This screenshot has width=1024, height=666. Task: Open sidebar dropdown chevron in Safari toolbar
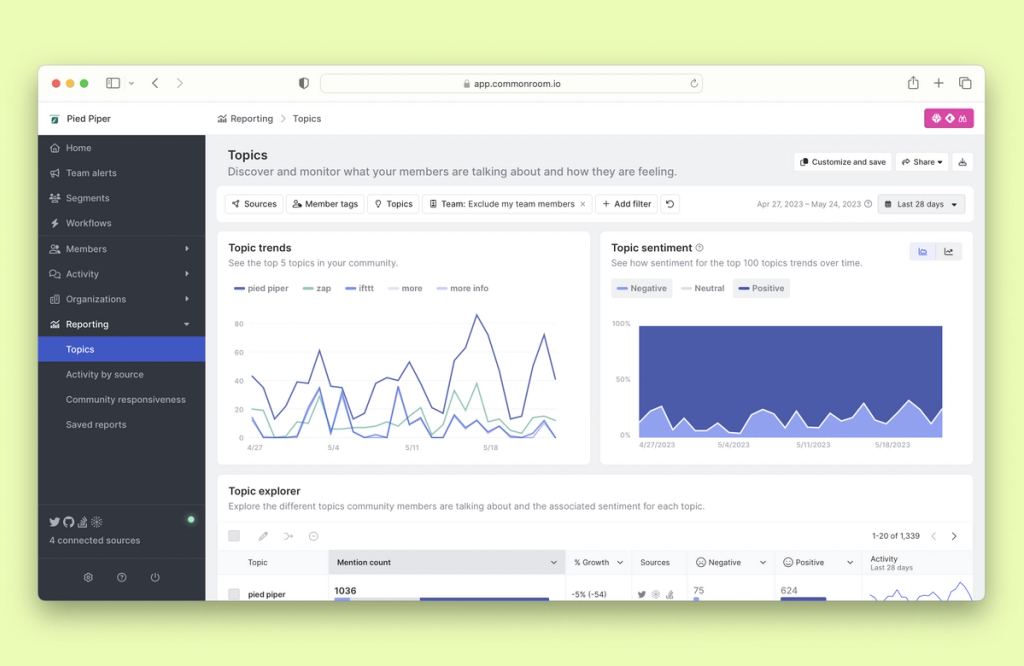click(x=131, y=84)
